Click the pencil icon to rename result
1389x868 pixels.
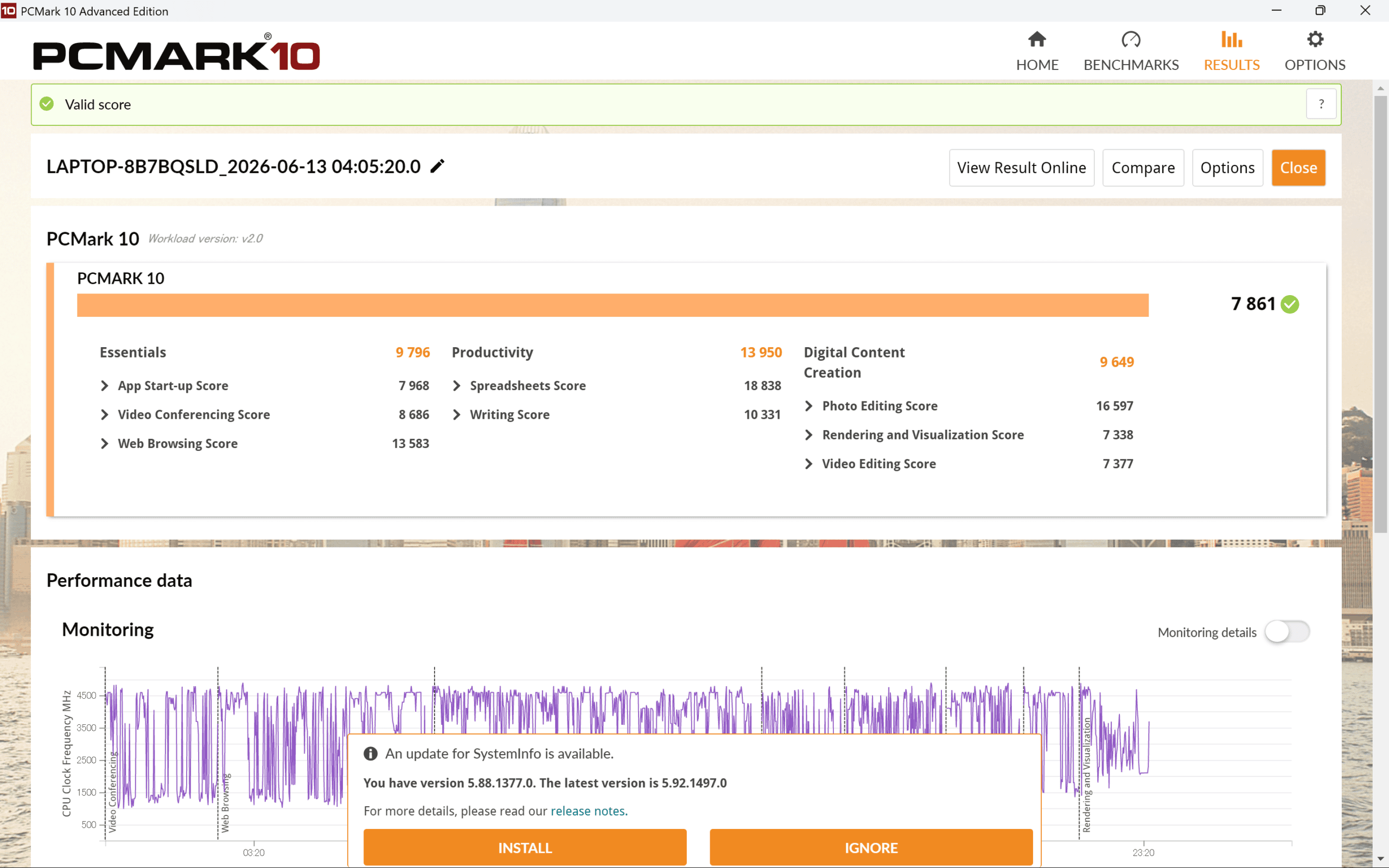(x=437, y=166)
